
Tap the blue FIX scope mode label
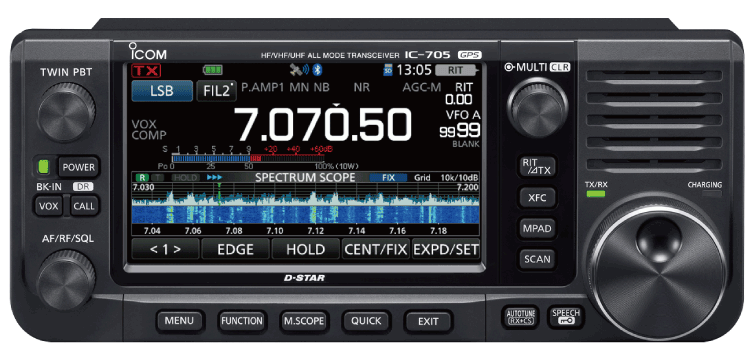click(388, 178)
